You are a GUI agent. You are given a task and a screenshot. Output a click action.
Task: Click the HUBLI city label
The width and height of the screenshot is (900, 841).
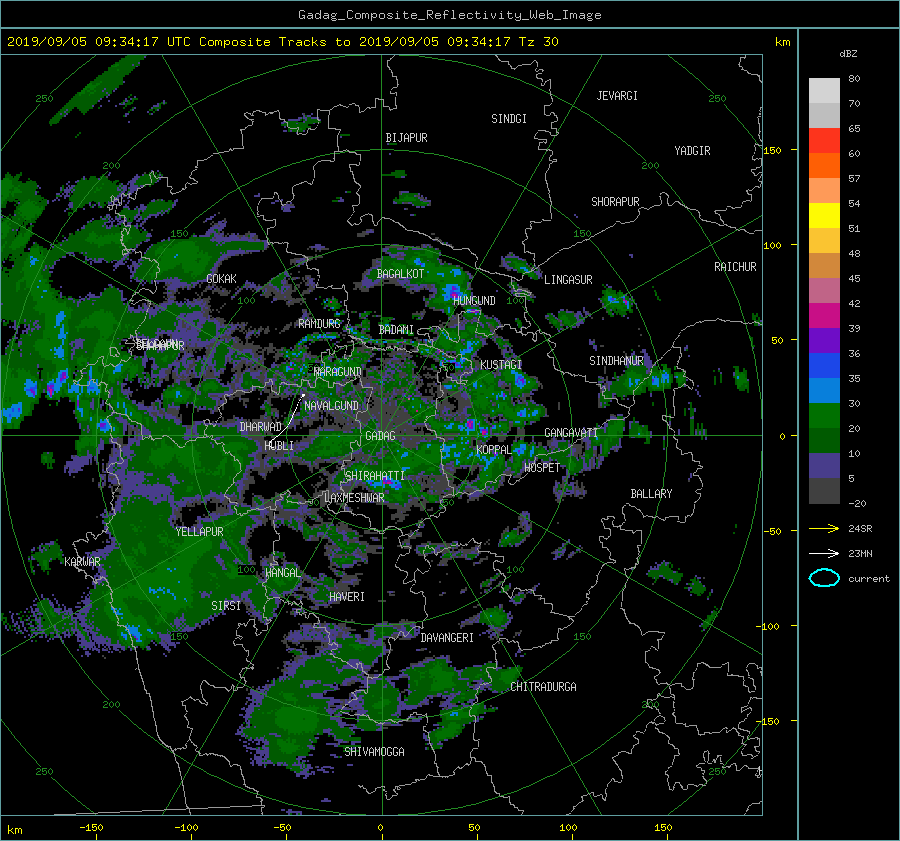pos(279,446)
